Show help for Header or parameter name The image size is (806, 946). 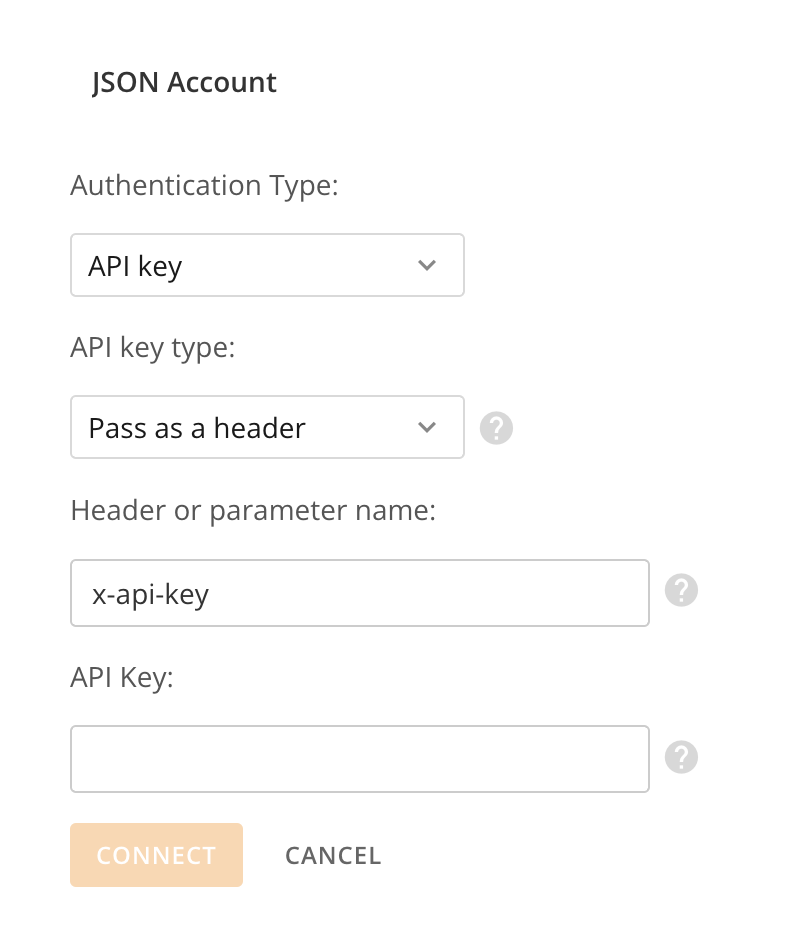coord(681,590)
